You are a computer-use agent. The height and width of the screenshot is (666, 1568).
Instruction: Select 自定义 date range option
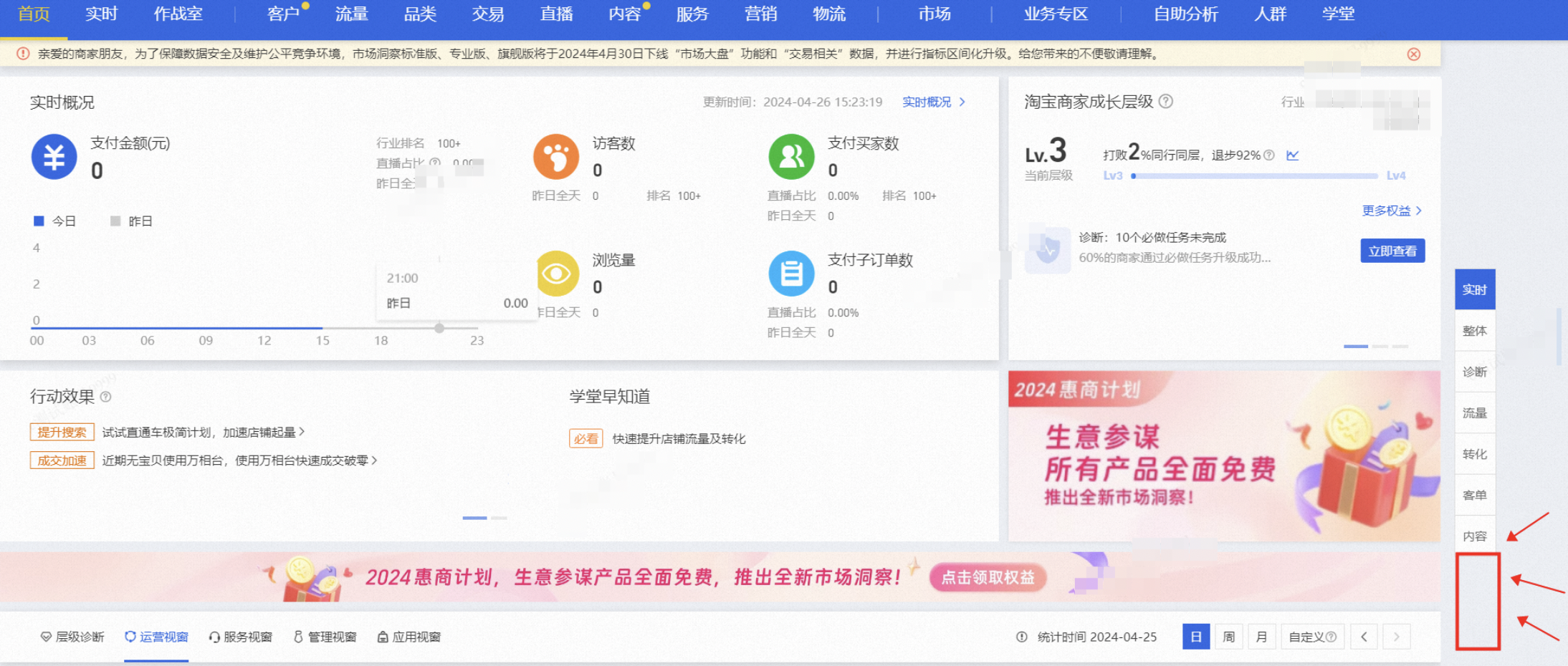coord(1312,637)
